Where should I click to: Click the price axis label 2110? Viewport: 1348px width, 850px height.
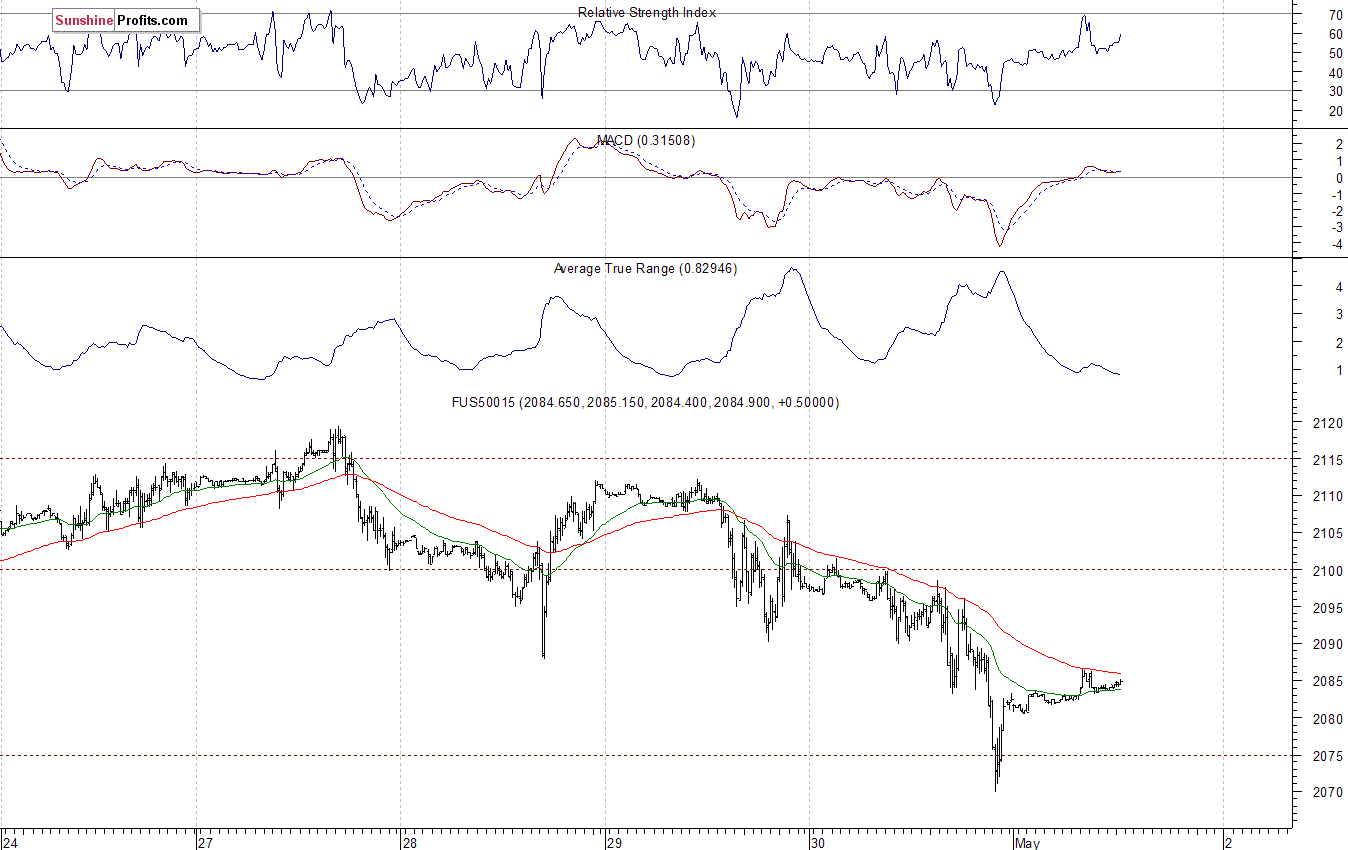click(x=1327, y=497)
